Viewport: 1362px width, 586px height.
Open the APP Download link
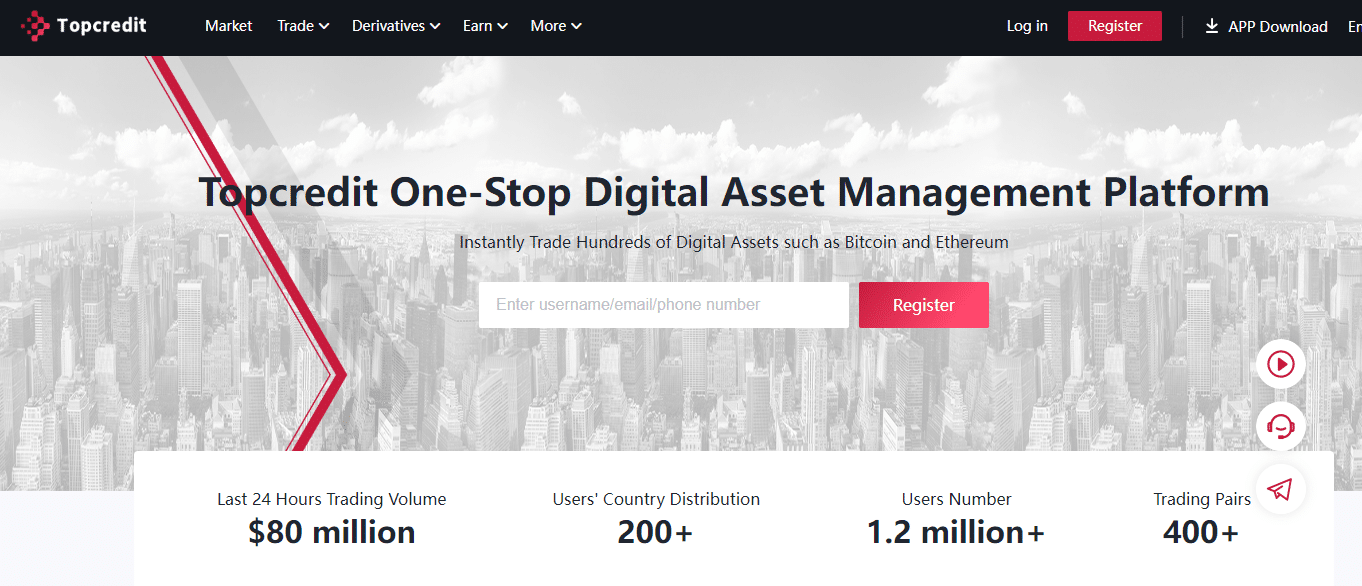tap(1274, 26)
